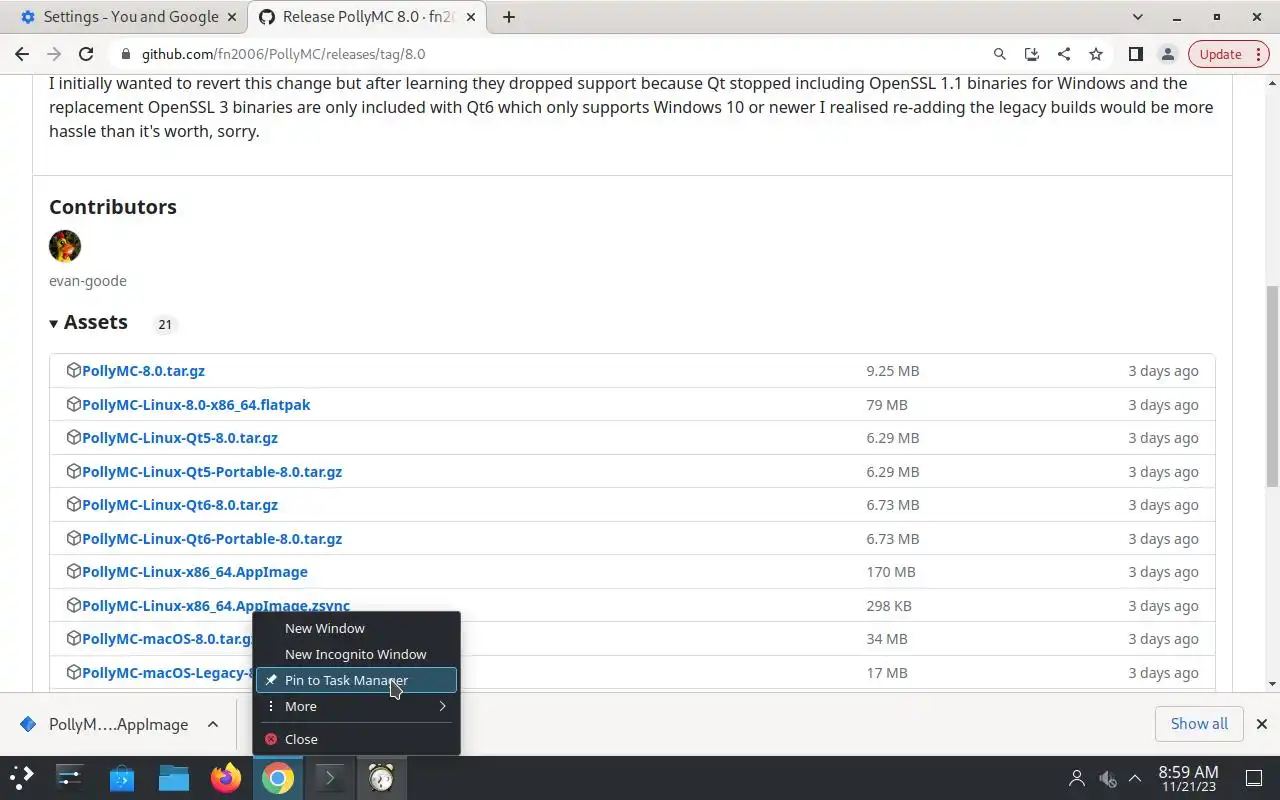
Task: Download PollyMC-8.0.tar.gz
Action: tap(143, 371)
